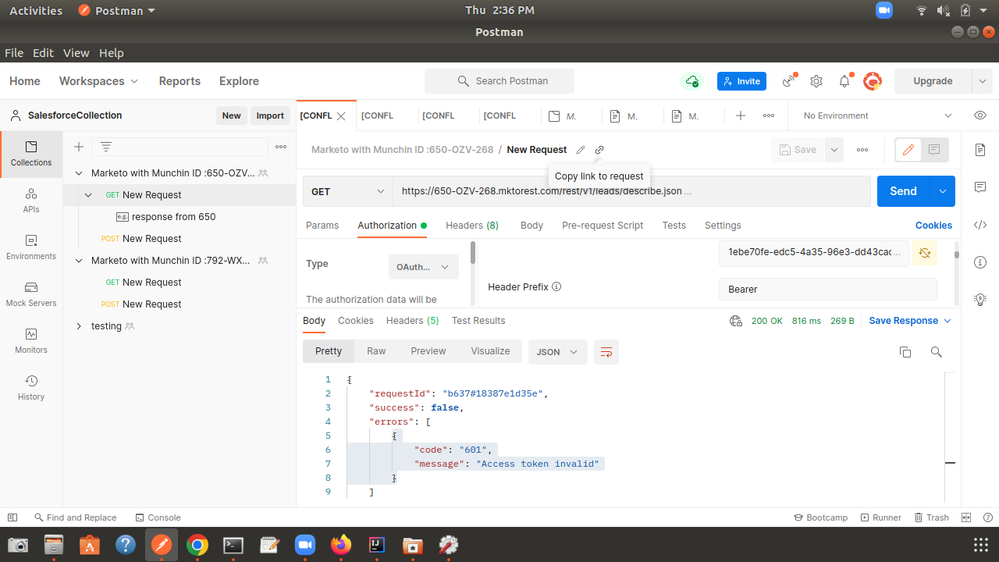Switch to comment mode toggle

[935, 150]
